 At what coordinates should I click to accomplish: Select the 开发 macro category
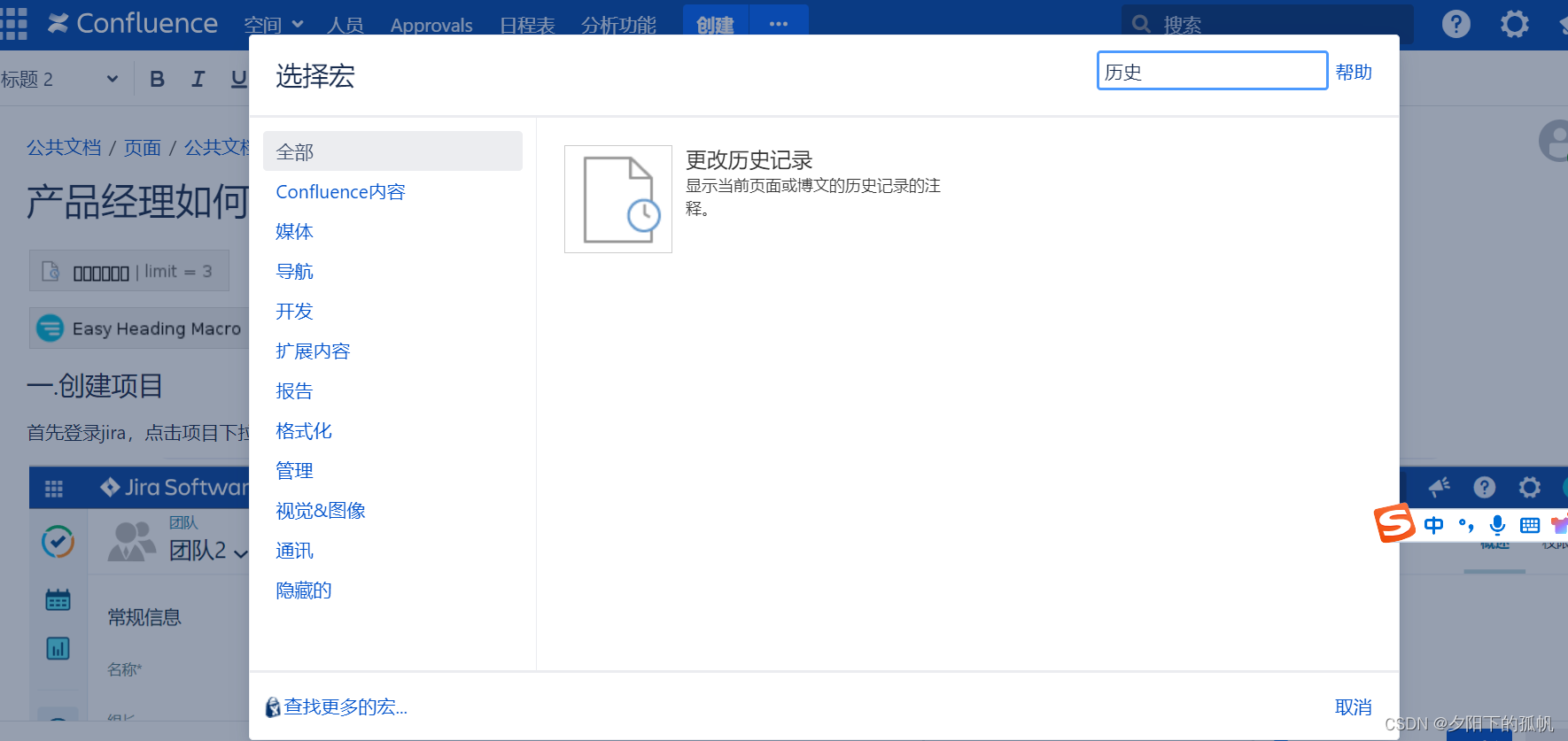point(294,312)
